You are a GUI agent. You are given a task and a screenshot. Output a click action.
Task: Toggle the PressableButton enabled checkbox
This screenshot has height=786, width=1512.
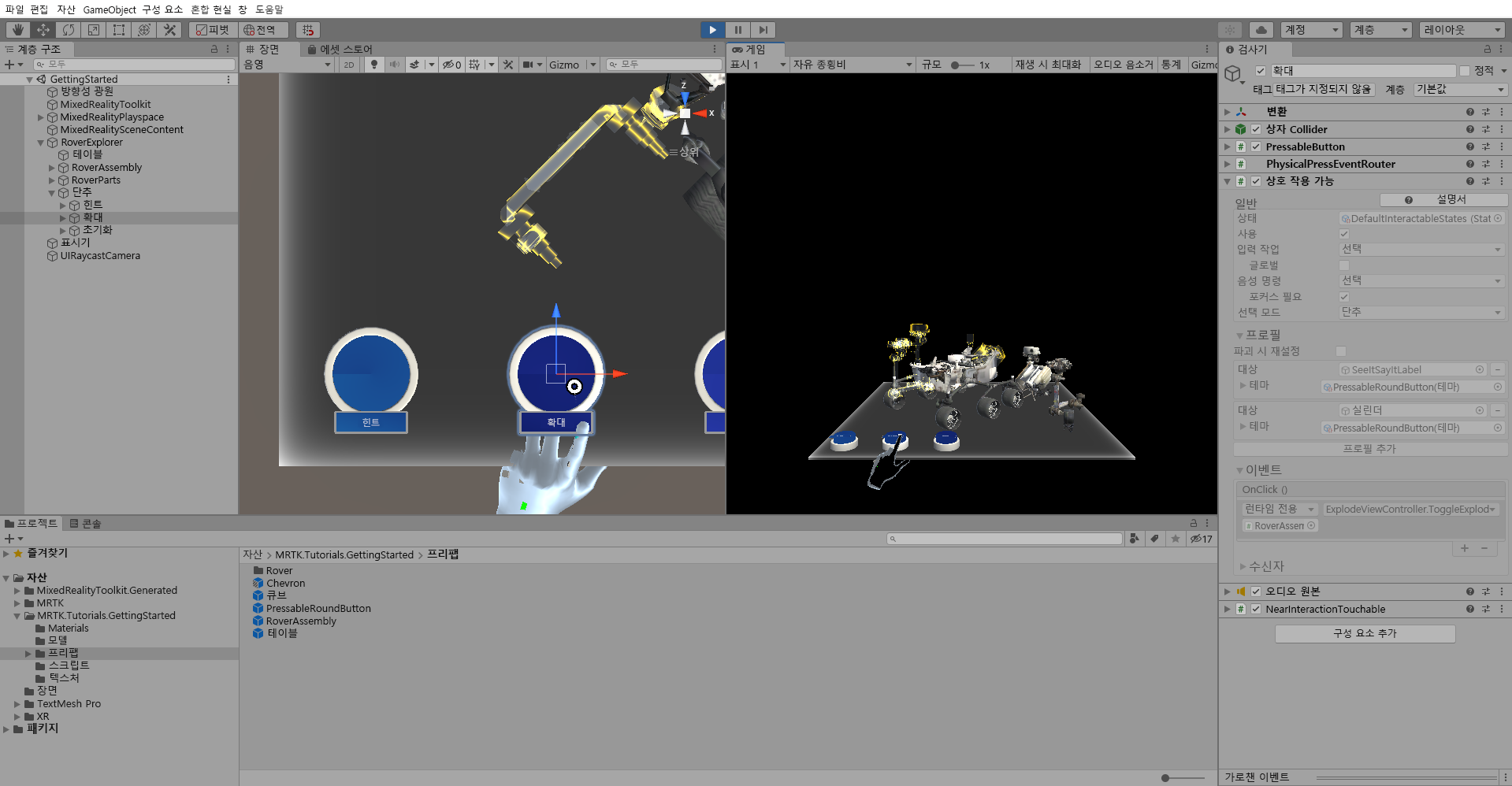[x=1256, y=146]
